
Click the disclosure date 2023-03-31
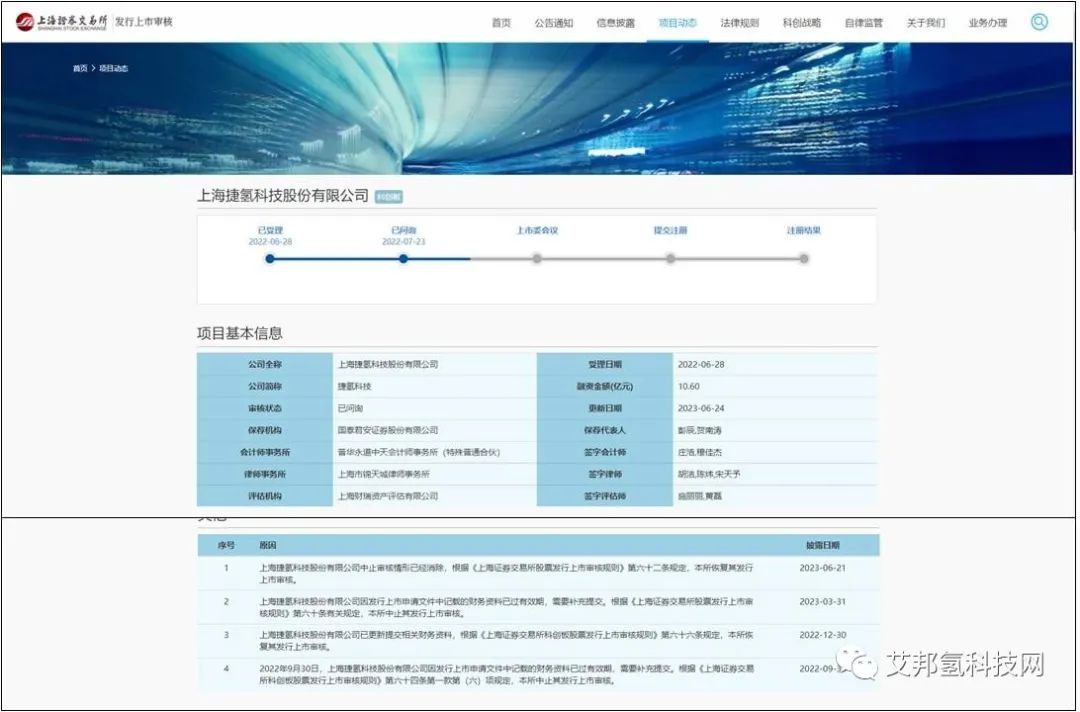(822, 601)
